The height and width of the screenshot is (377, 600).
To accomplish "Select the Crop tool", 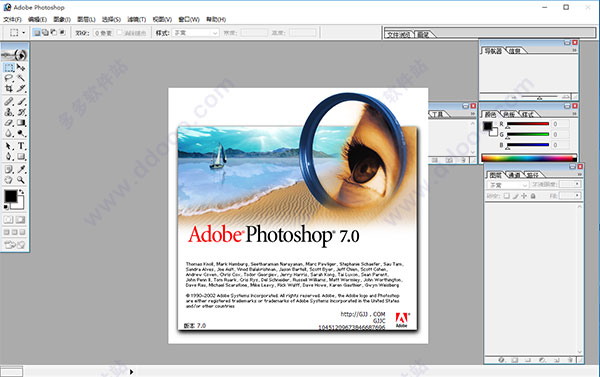I will (9, 88).
